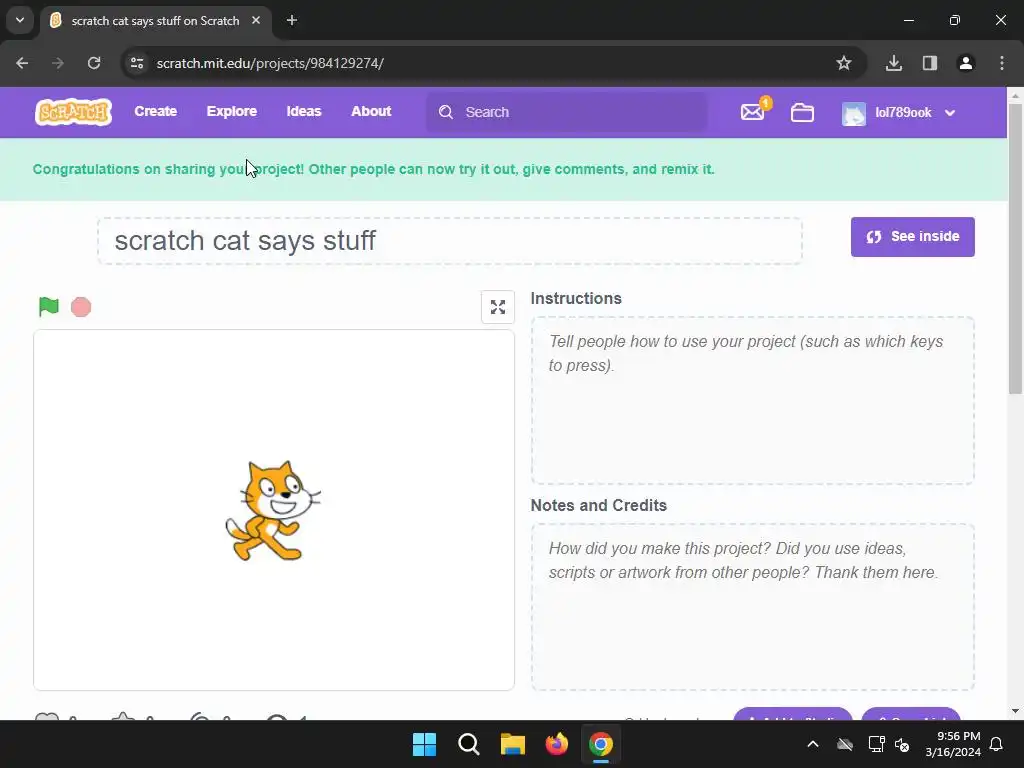1024x768 pixels.
Task: Open the Chrome three-dot menu
Action: (x=1002, y=63)
